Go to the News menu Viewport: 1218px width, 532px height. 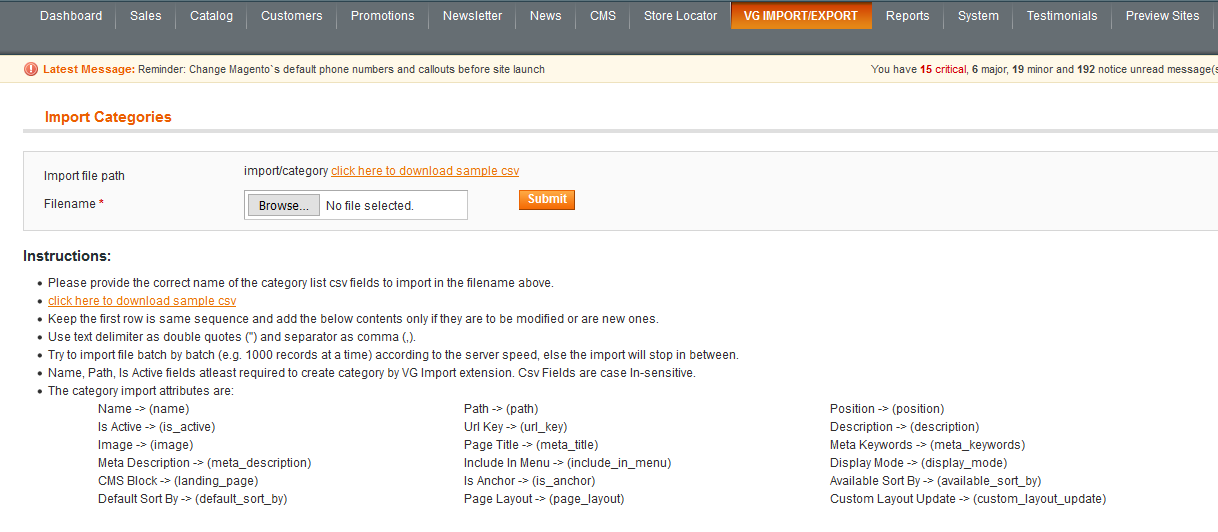[545, 16]
